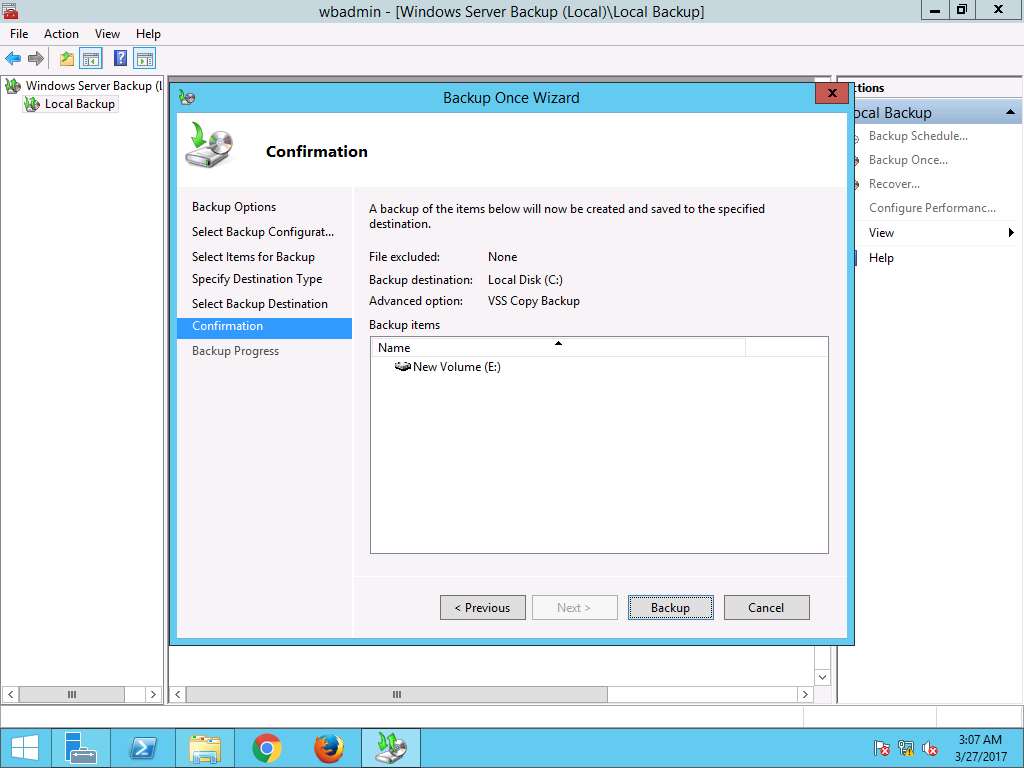Viewport: 1024px width, 768px height.
Task: Click Windows Server Backup taskbar icon
Action: point(391,748)
